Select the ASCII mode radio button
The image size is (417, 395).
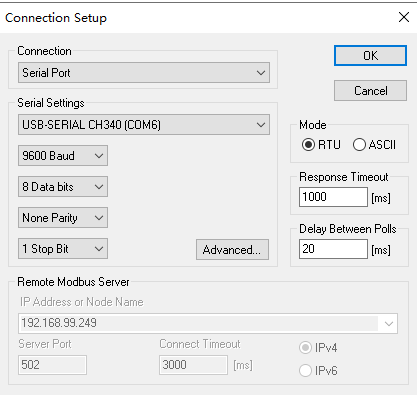click(359, 145)
